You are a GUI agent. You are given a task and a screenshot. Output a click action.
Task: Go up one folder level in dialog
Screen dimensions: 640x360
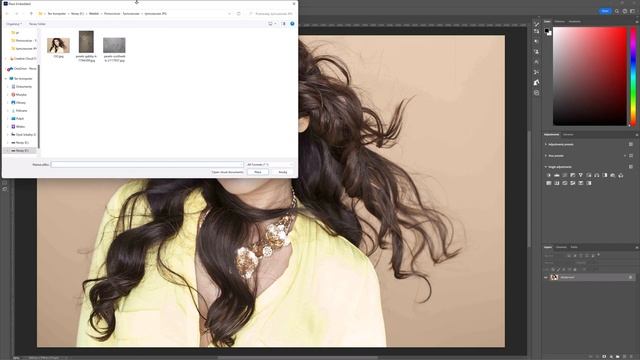click(31, 13)
